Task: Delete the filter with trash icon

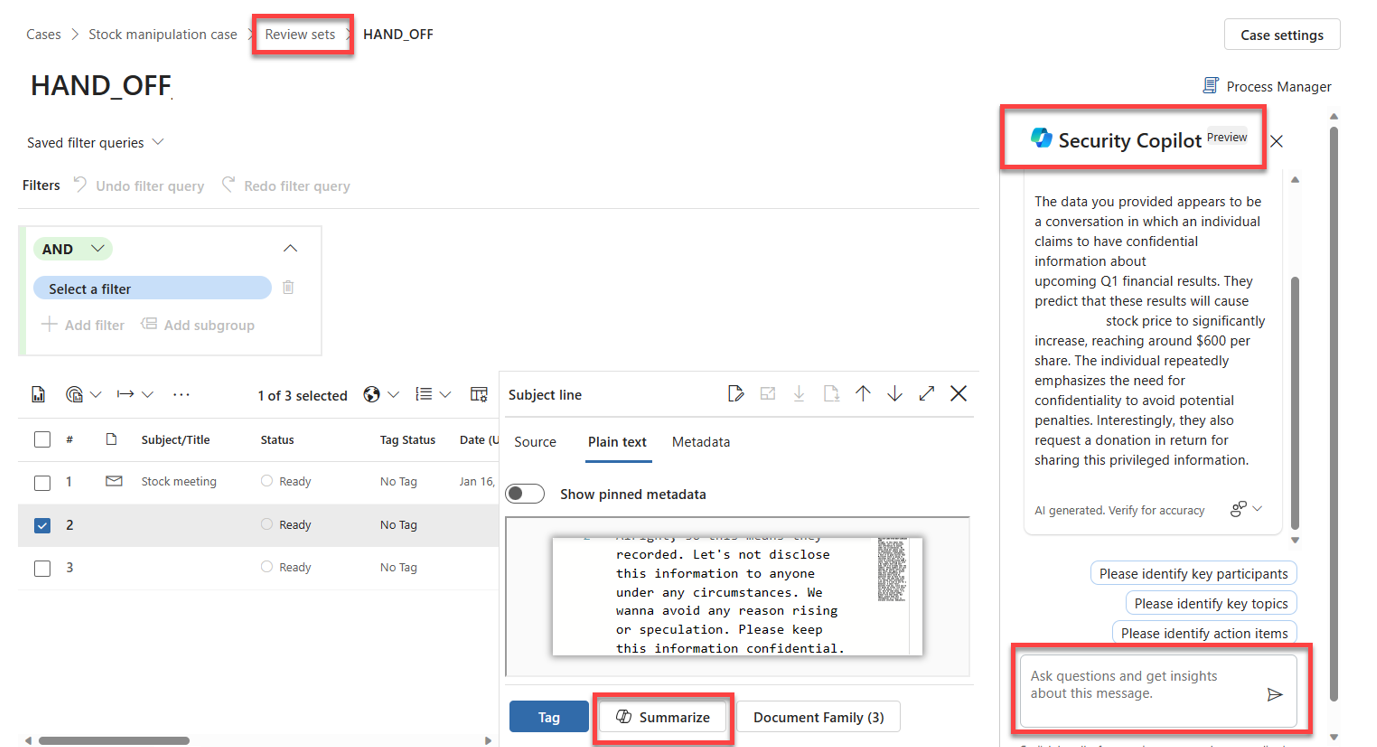Action: pos(288,288)
